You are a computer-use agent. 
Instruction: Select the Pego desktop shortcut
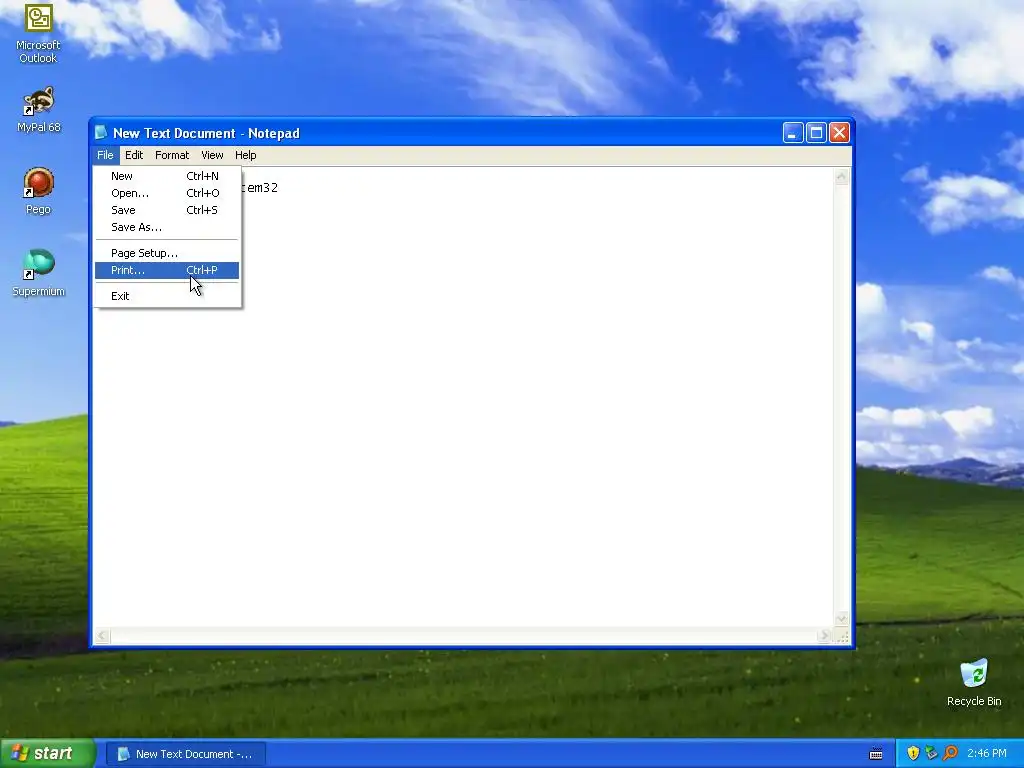(x=38, y=191)
